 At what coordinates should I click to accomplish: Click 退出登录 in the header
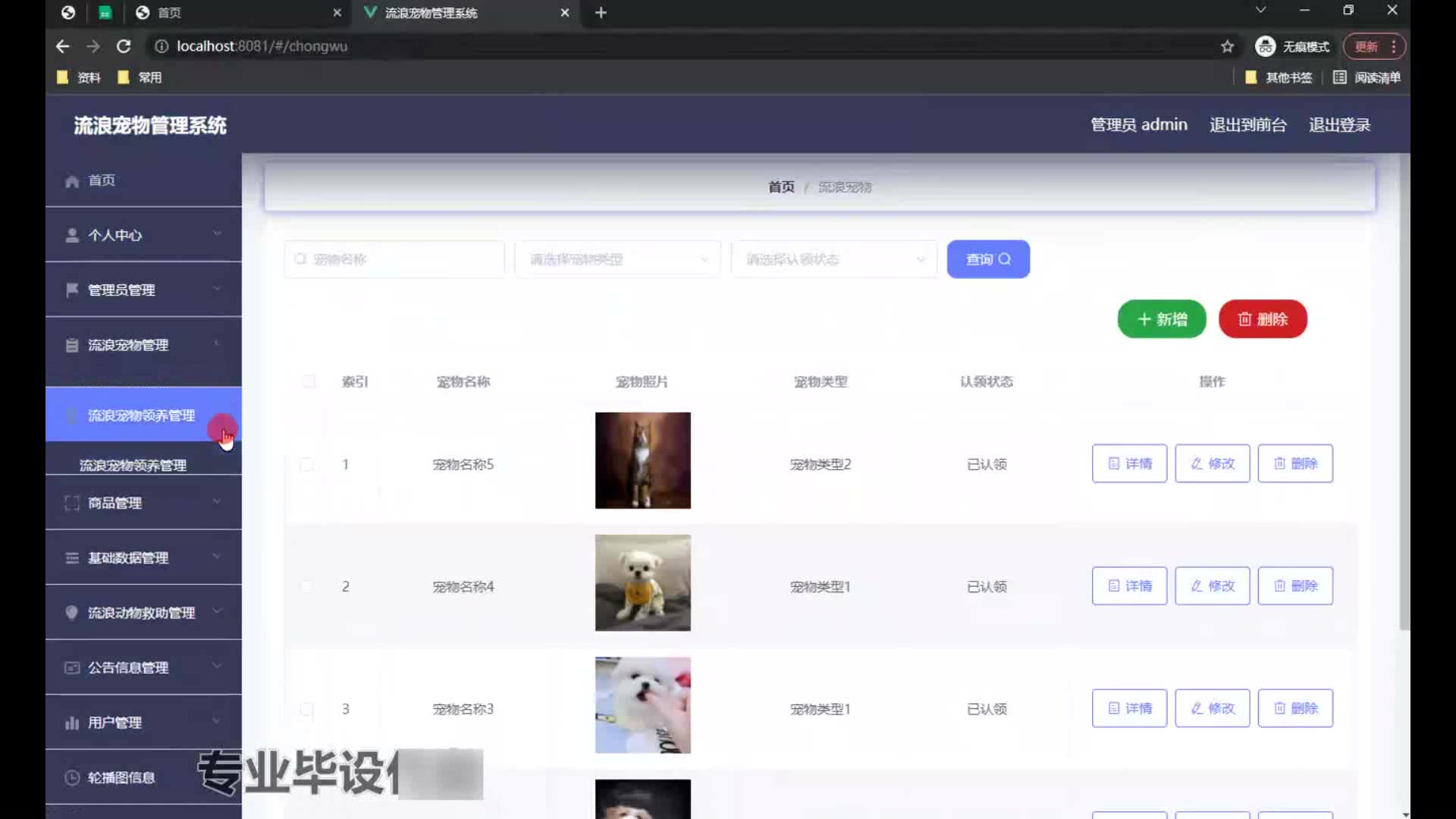pyautogui.click(x=1340, y=125)
